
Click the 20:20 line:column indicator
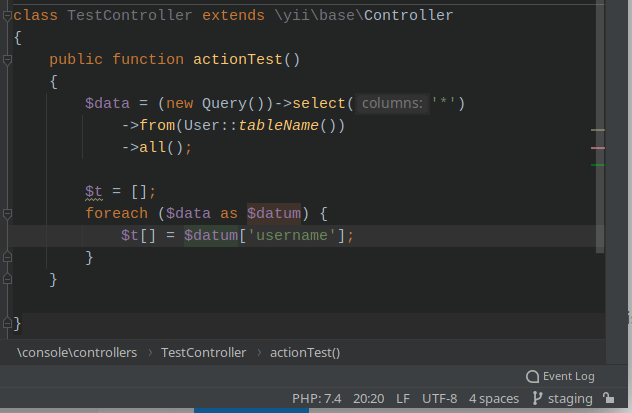tap(368, 398)
